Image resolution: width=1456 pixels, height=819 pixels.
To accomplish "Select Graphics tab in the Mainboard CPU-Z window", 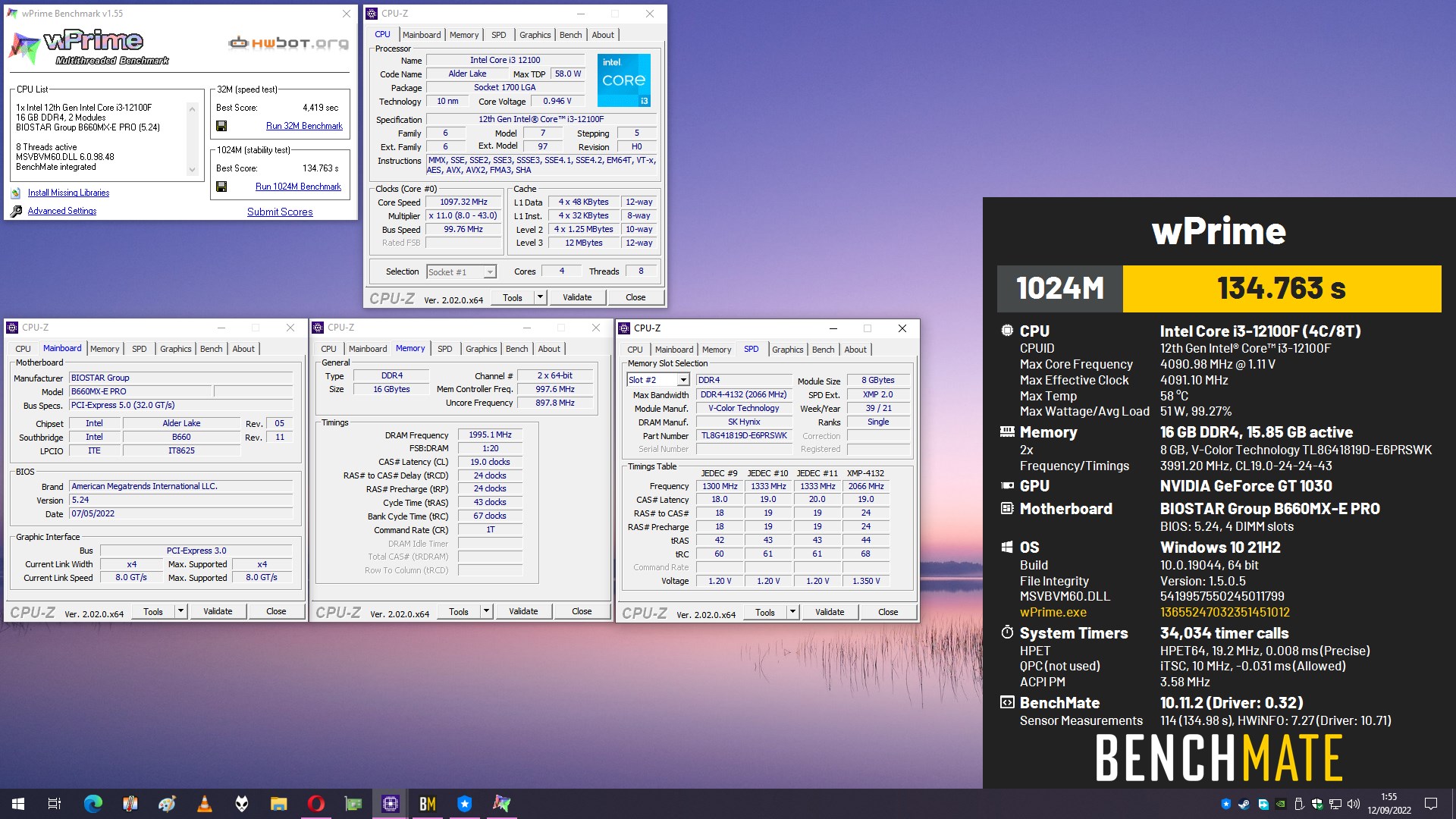I will tap(175, 349).
